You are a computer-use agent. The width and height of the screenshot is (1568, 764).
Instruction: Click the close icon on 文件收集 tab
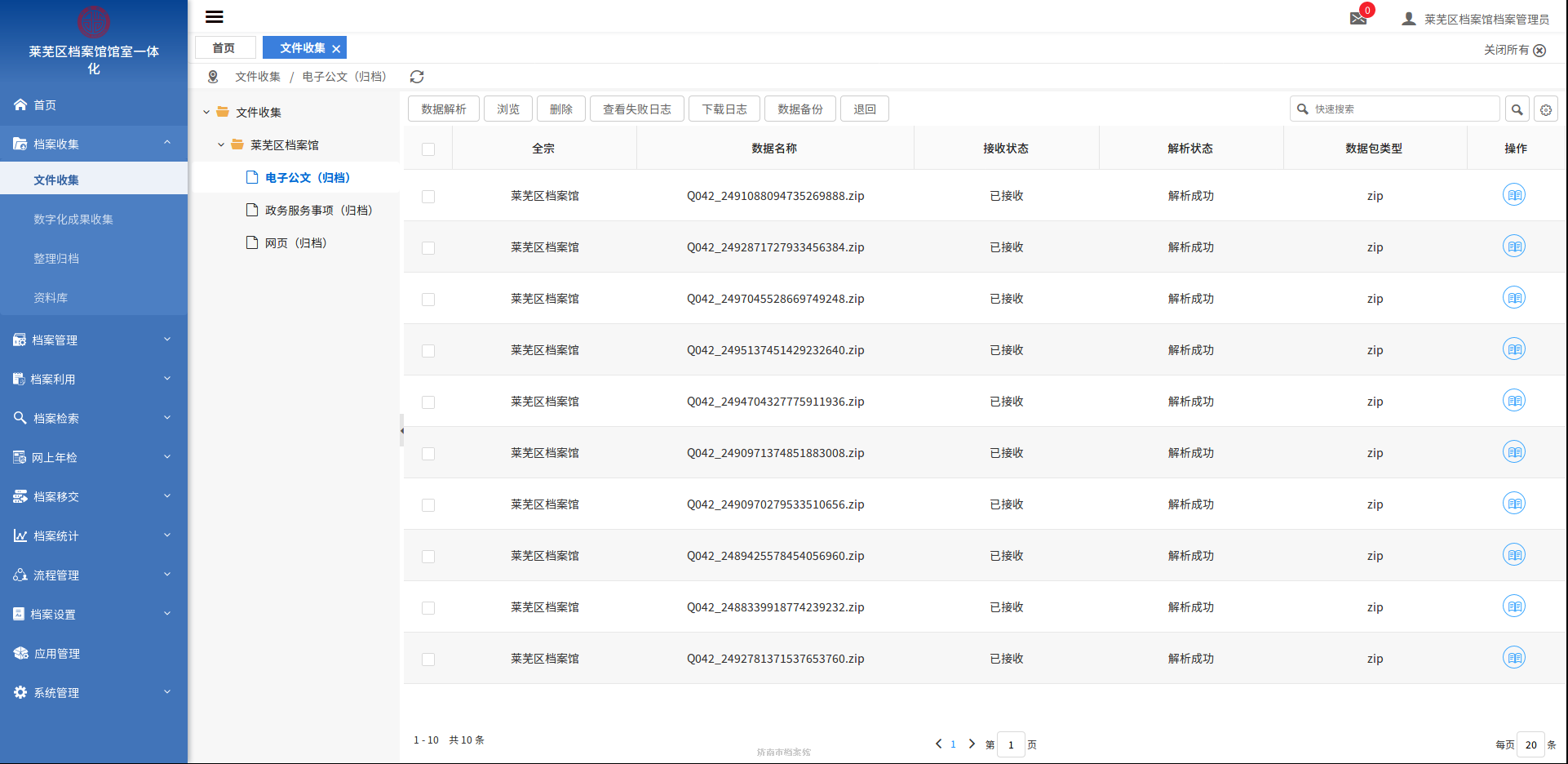pyautogui.click(x=336, y=49)
